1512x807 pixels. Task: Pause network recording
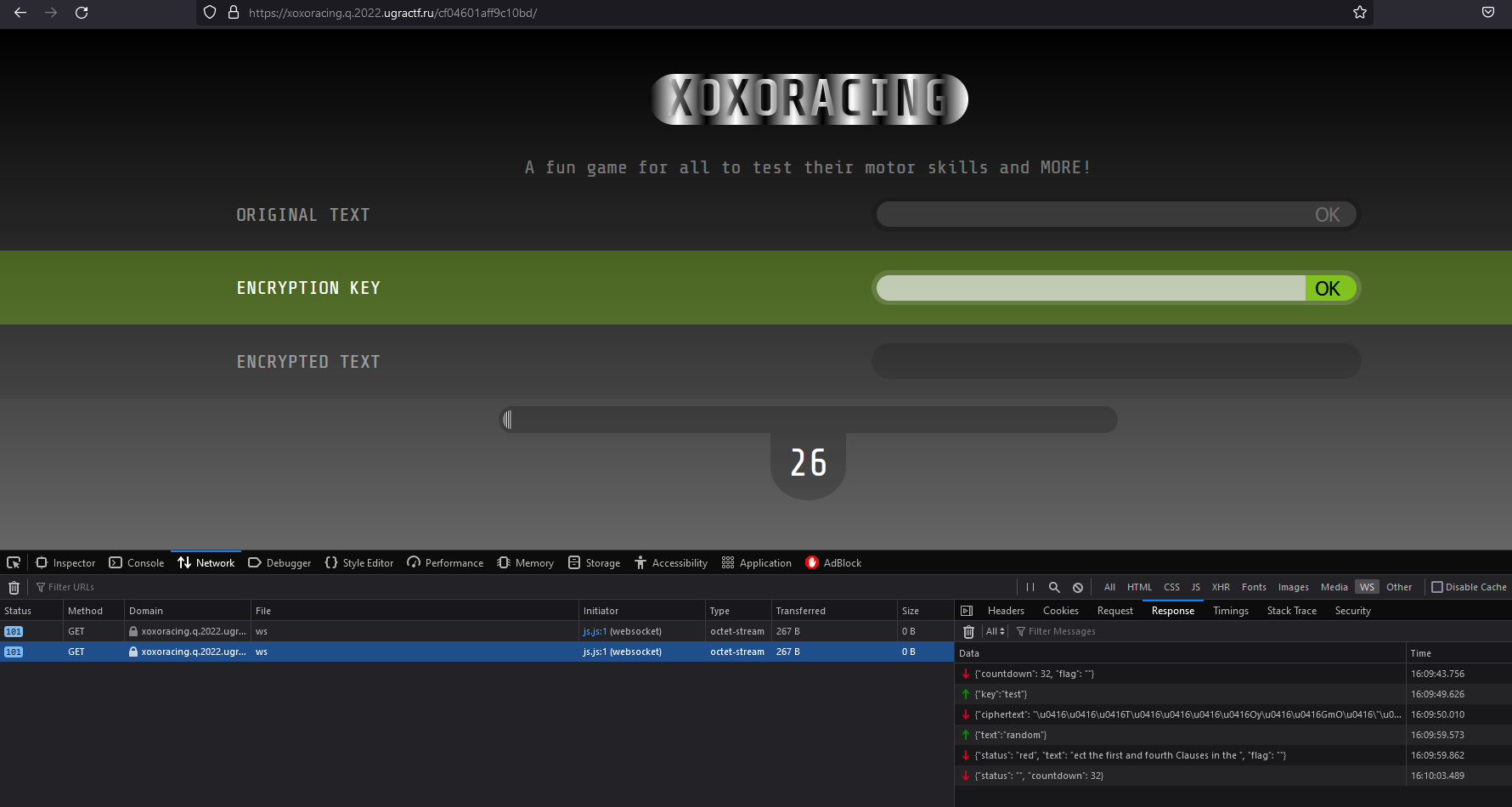pyautogui.click(x=1030, y=587)
